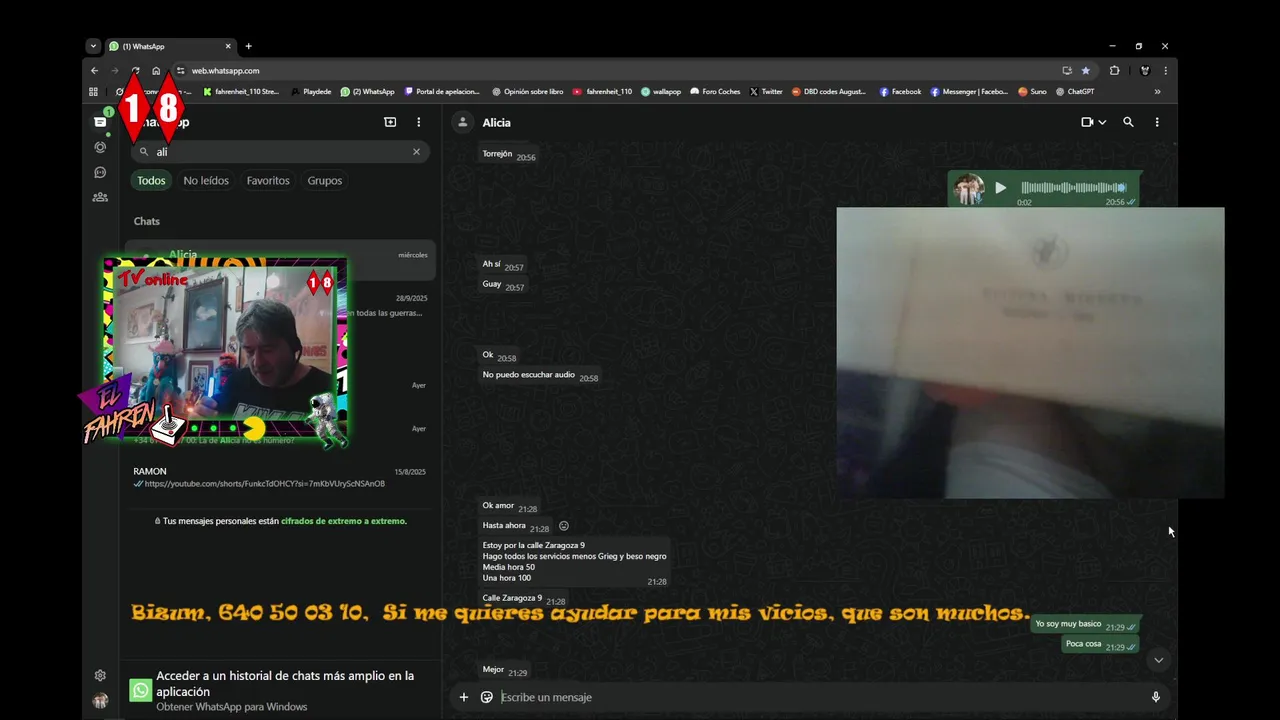
Task: Open Facebook bookmark
Action: point(900,92)
